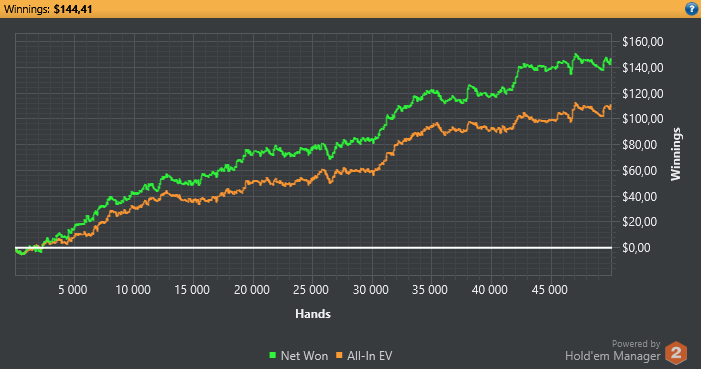Viewport: 701px width, 369px height.
Task: Click the Hands axis title
Action: [313, 314]
